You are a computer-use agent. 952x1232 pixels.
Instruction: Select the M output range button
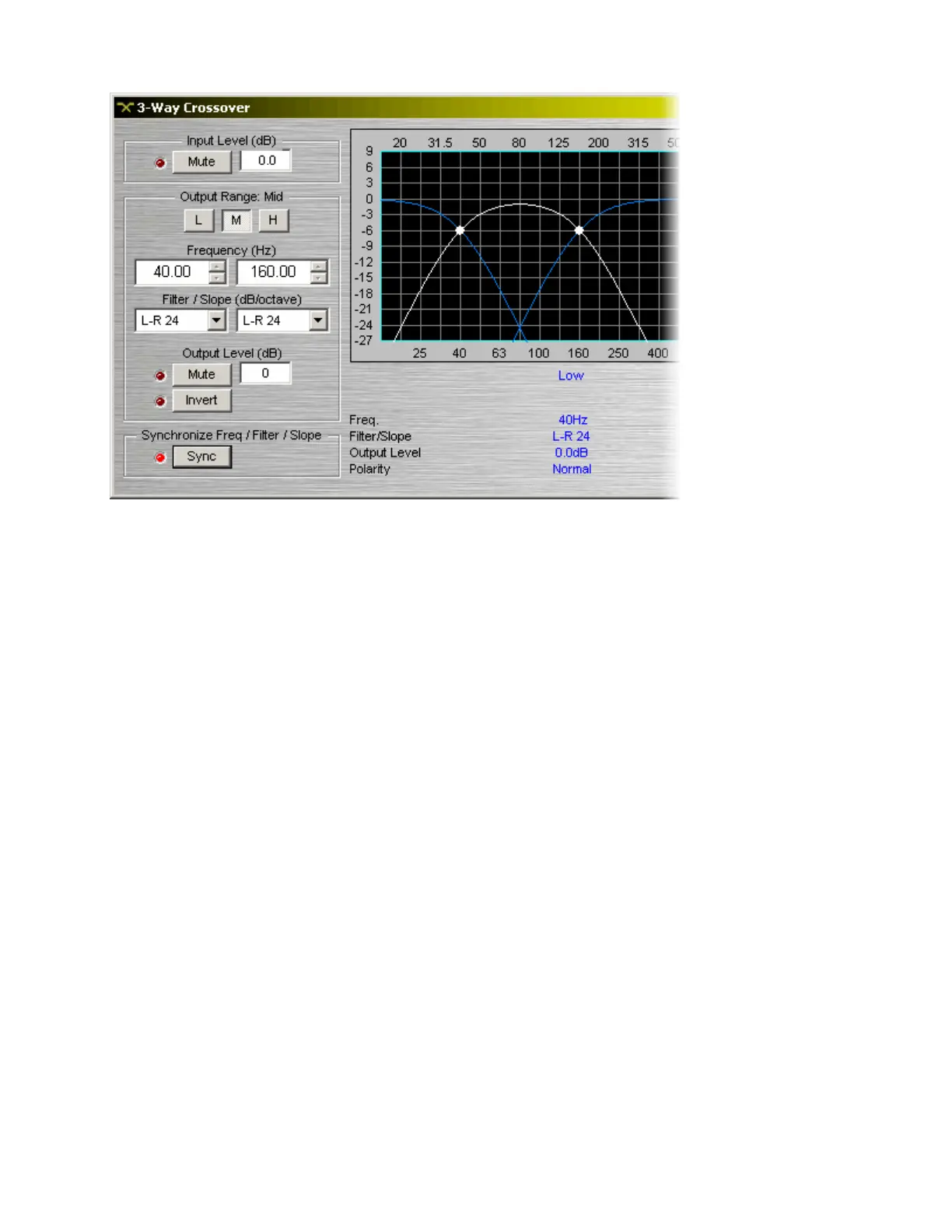pyautogui.click(x=236, y=220)
